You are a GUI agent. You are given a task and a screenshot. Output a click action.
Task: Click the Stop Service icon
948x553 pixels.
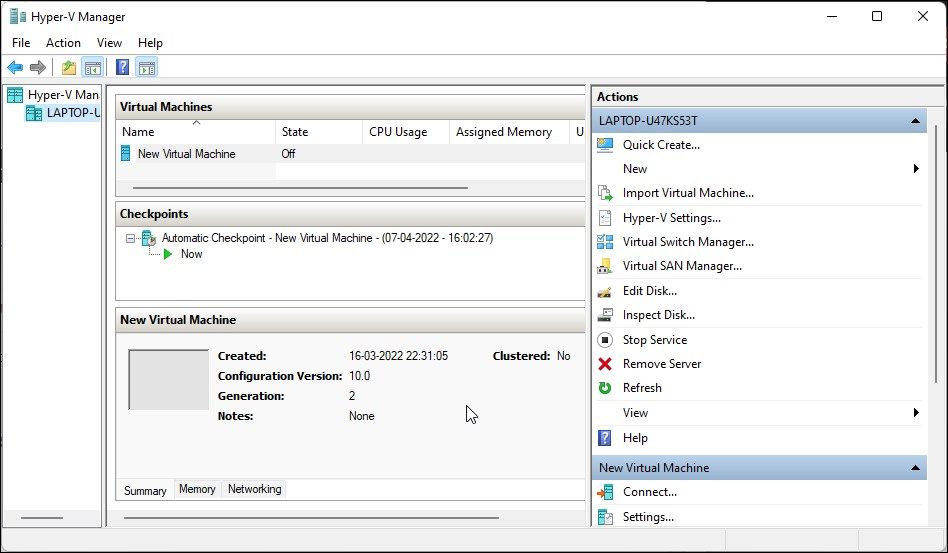[x=605, y=340]
